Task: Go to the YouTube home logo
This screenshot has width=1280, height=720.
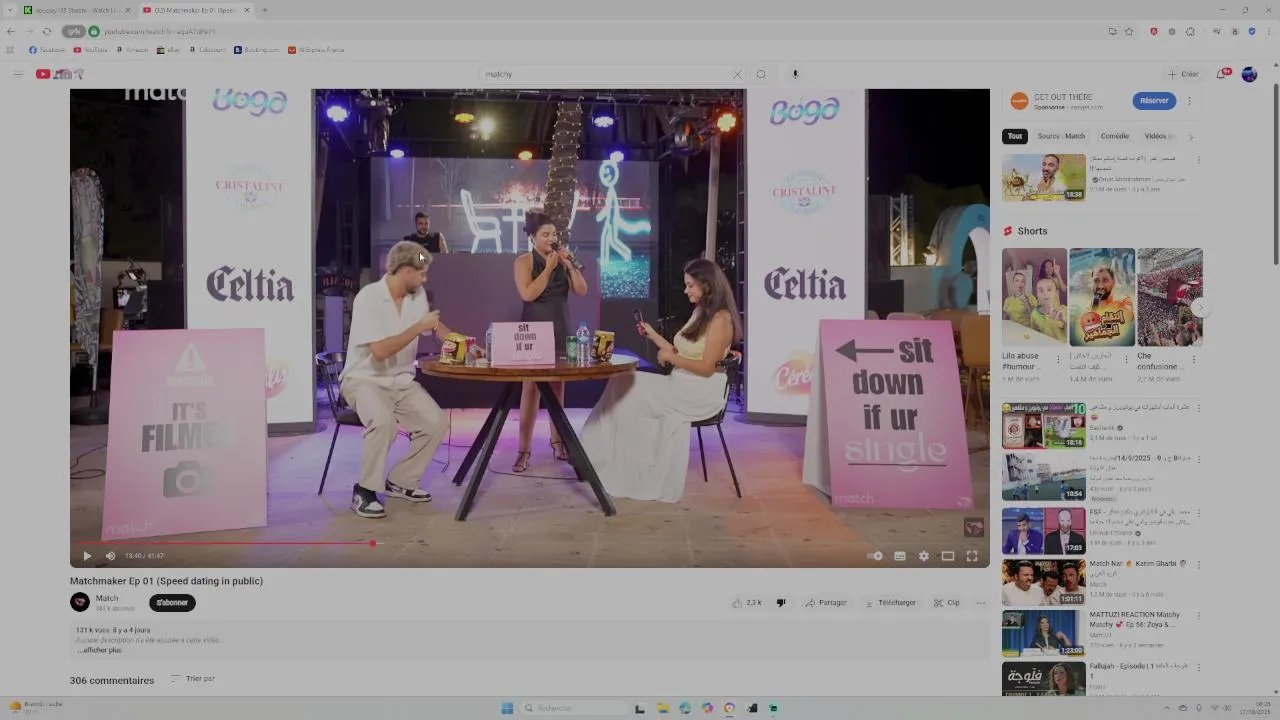Action: 58,74
